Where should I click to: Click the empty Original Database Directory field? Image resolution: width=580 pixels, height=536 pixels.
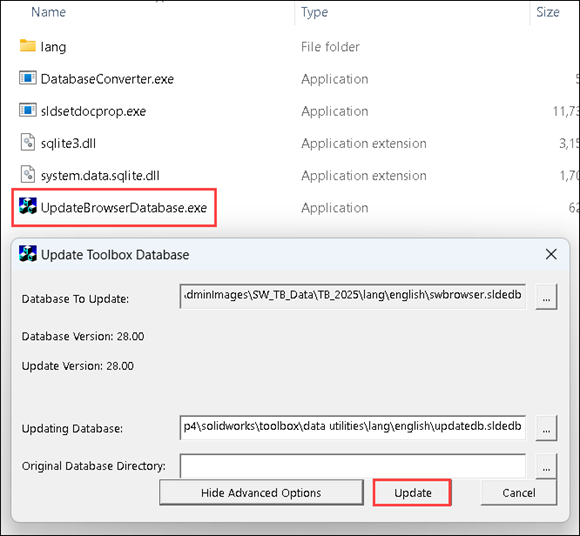click(353, 466)
